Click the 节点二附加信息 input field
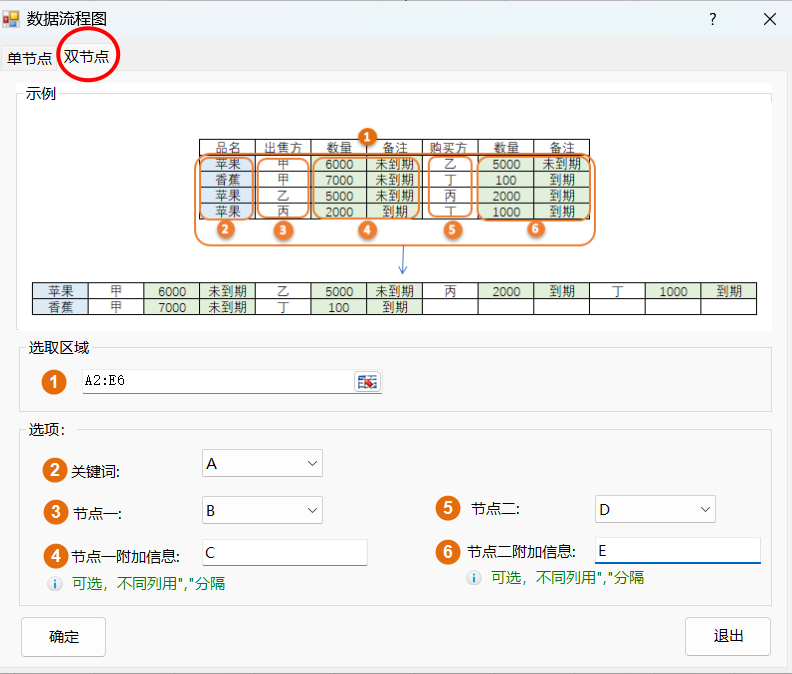Image resolution: width=792 pixels, height=674 pixels. click(x=678, y=551)
